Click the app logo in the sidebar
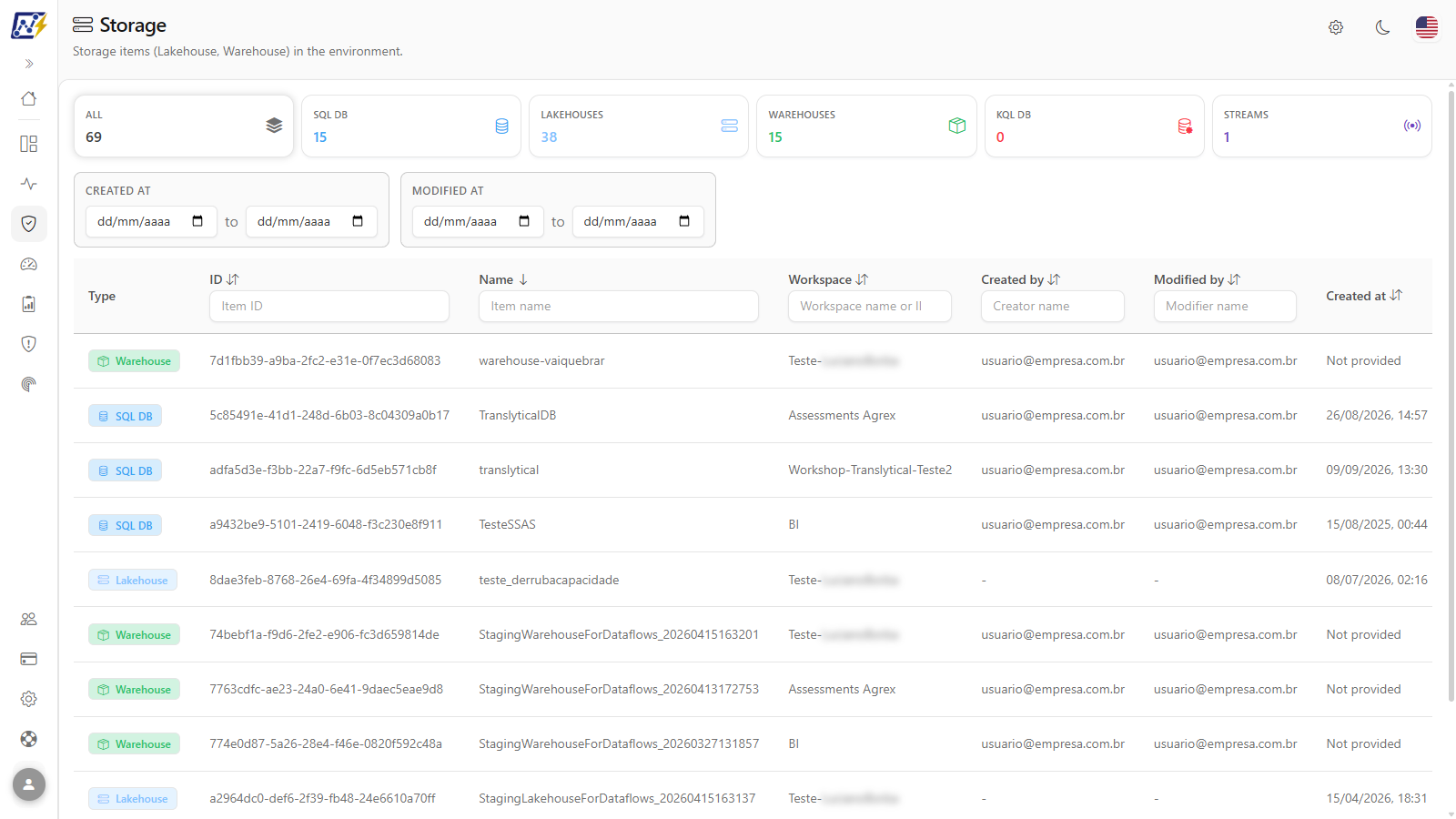Screen dimensions: 1456x819 pos(28,25)
